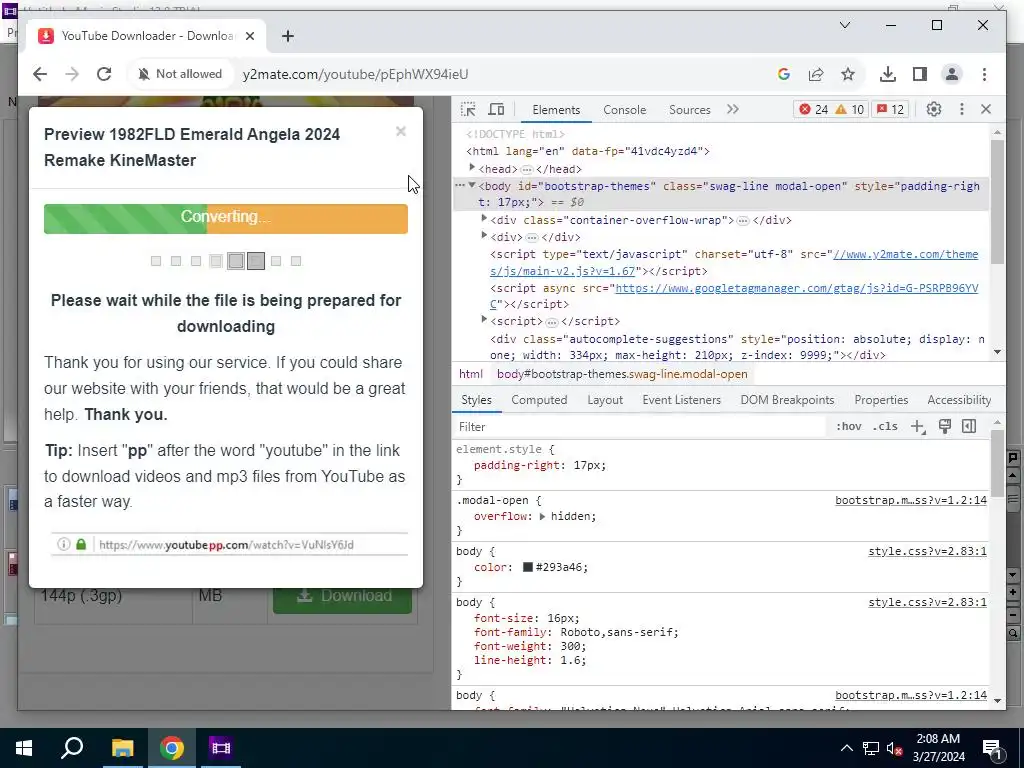Open the Chrome three-dot menu
Screen dimensions: 1024x768
pos(984,74)
